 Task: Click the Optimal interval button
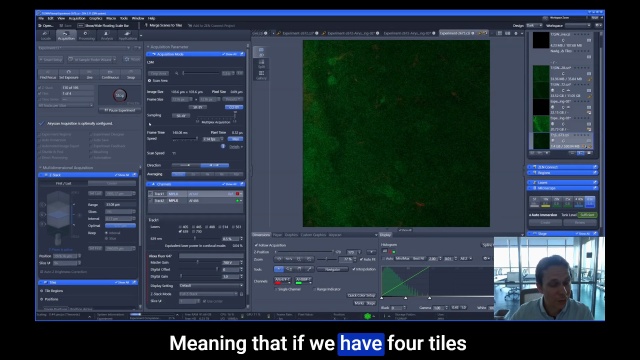[x=120, y=226]
